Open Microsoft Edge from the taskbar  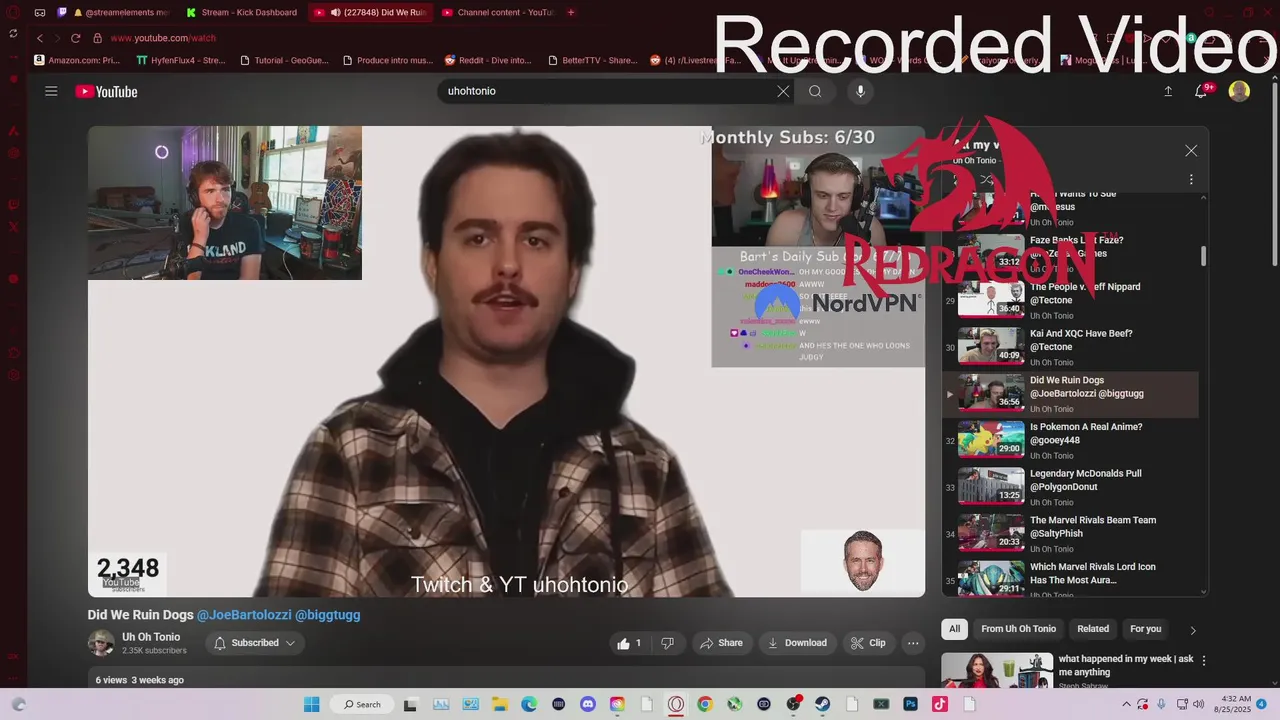[x=529, y=704]
